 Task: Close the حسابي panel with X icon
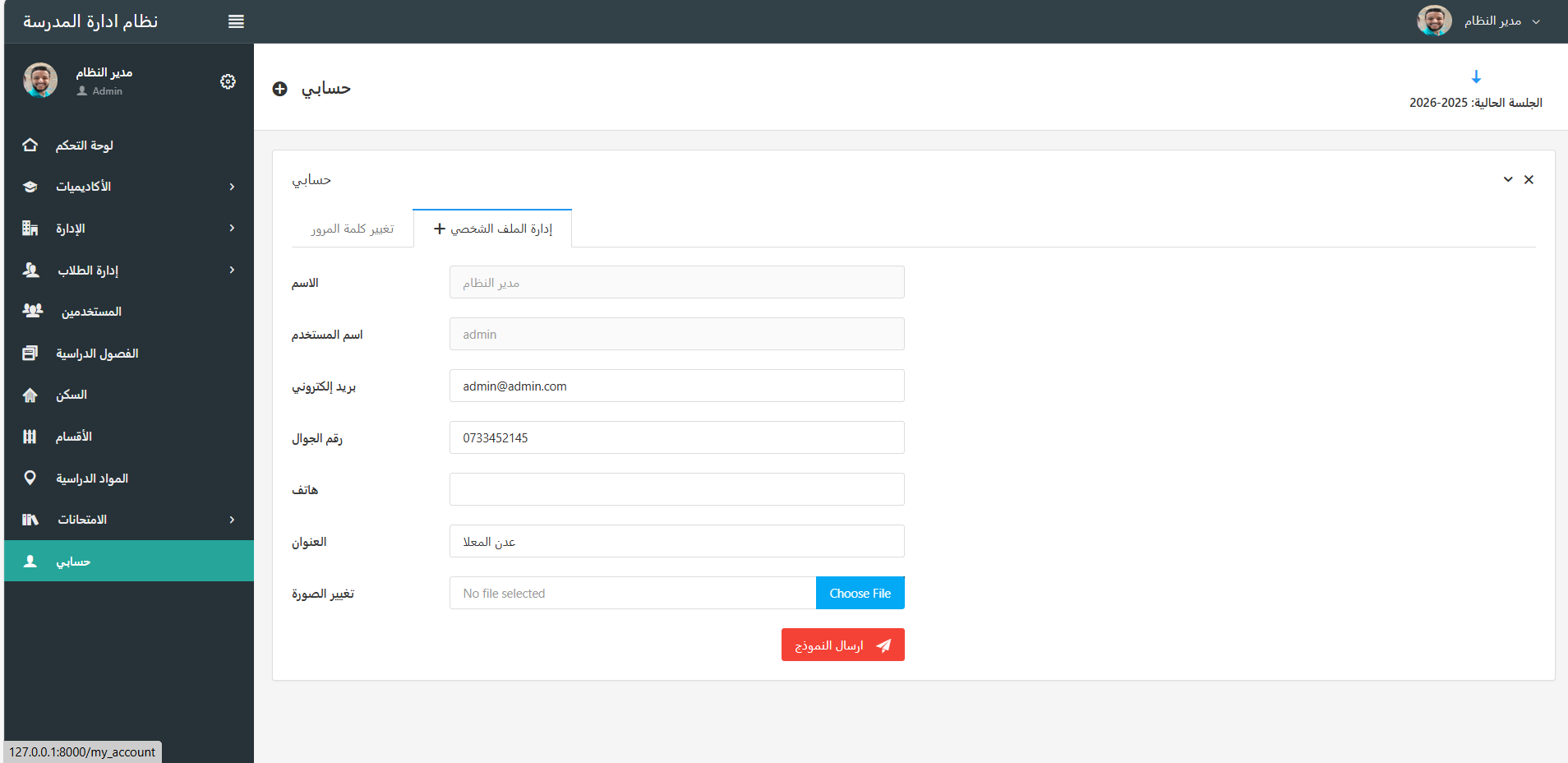[x=1529, y=179]
